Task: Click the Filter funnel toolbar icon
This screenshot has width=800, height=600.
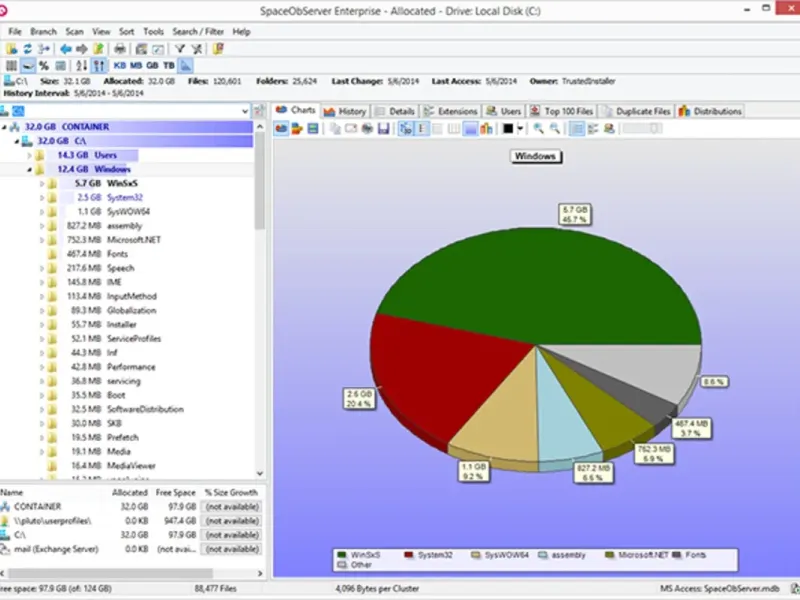Action: click(179, 48)
